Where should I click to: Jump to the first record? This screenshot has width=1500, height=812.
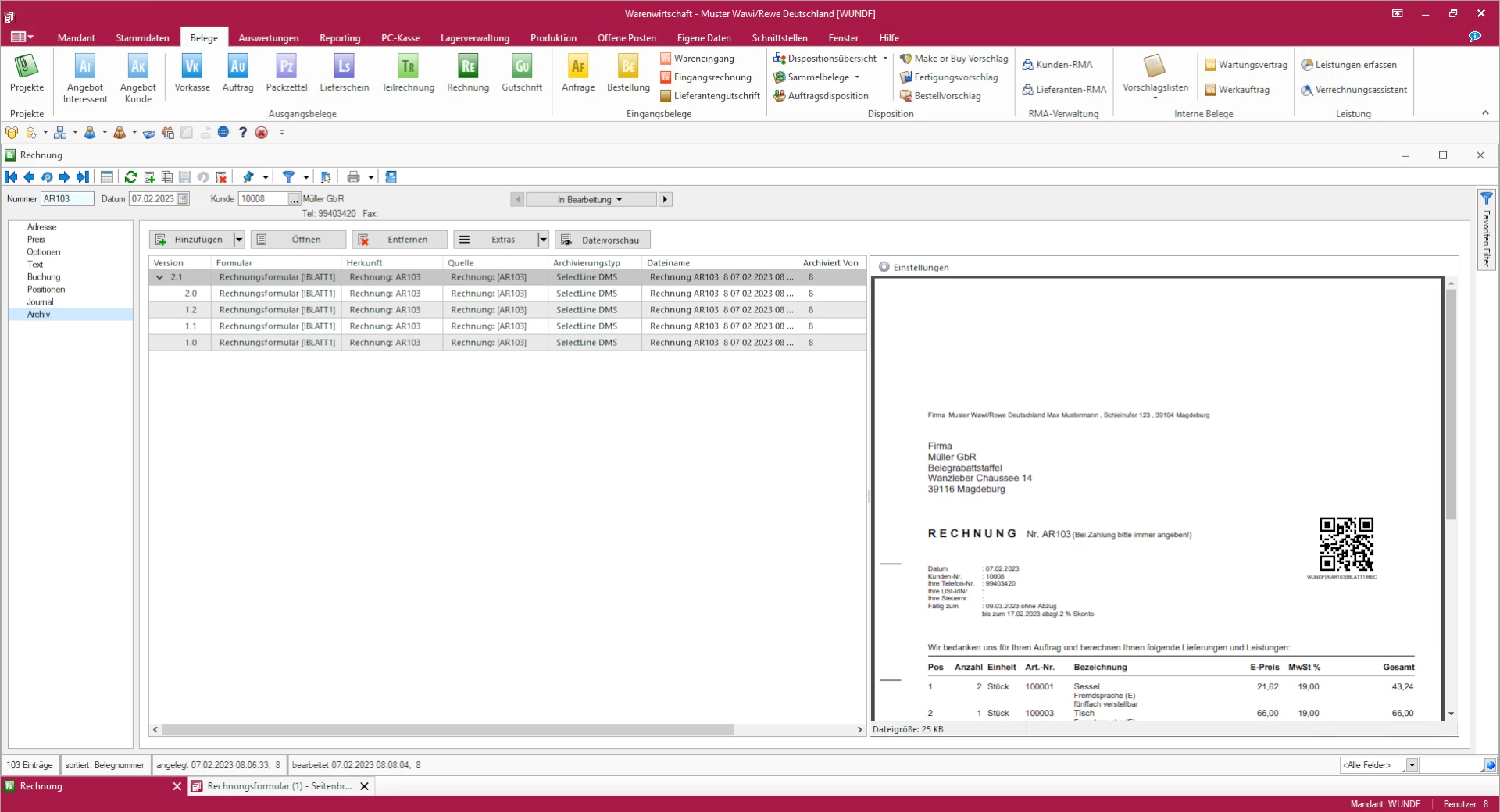pos(12,177)
